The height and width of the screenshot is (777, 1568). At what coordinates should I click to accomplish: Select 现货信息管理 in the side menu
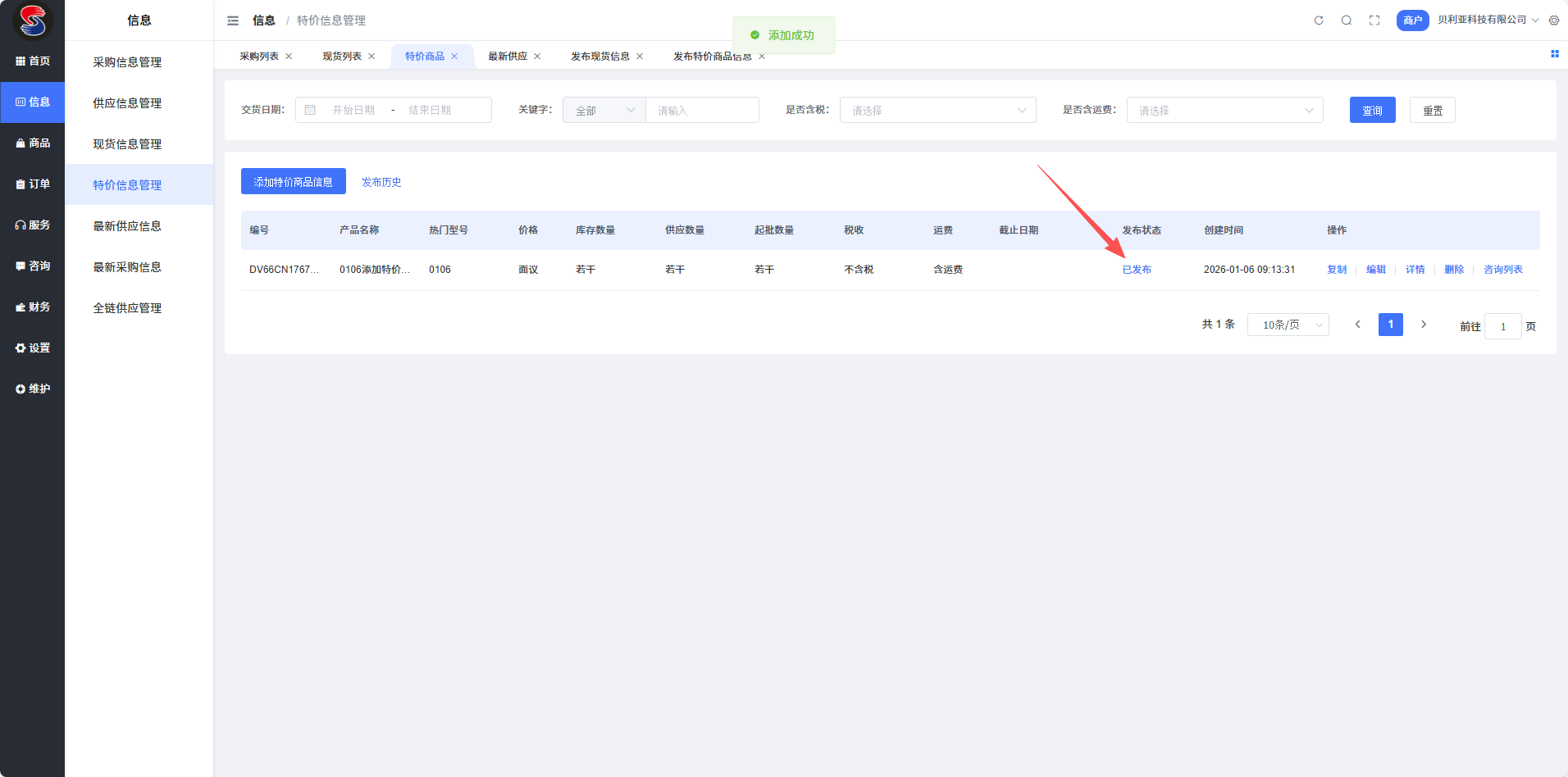[x=127, y=144]
